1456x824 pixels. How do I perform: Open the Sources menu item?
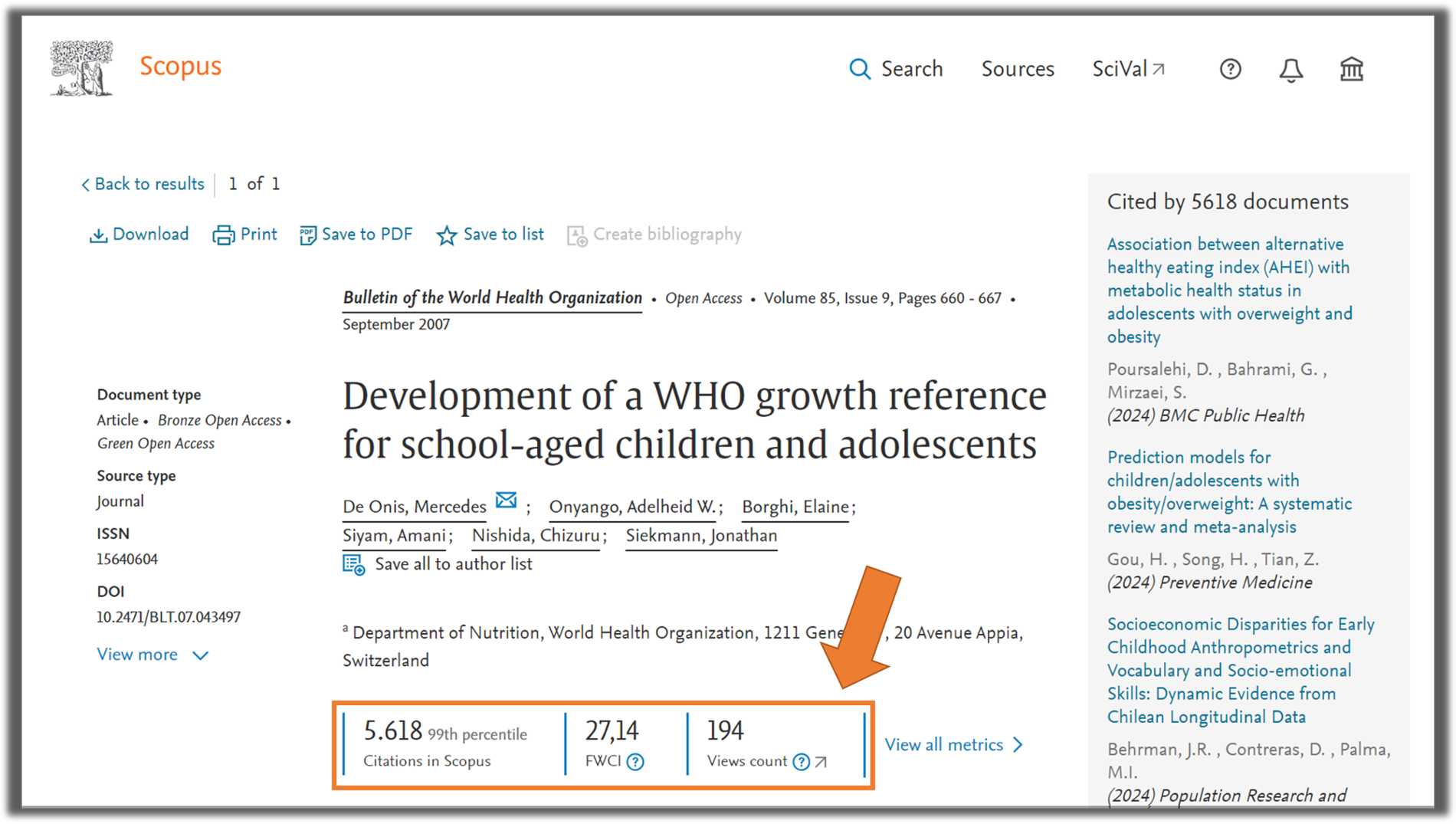[x=1018, y=69]
